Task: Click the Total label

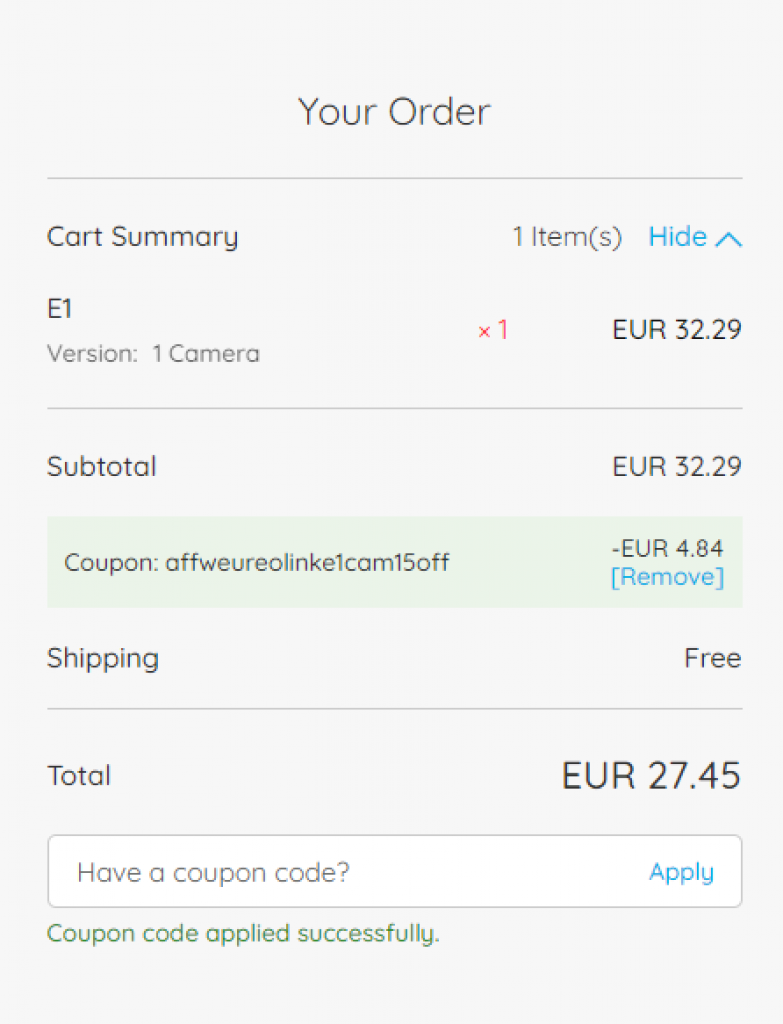Action: [79, 776]
